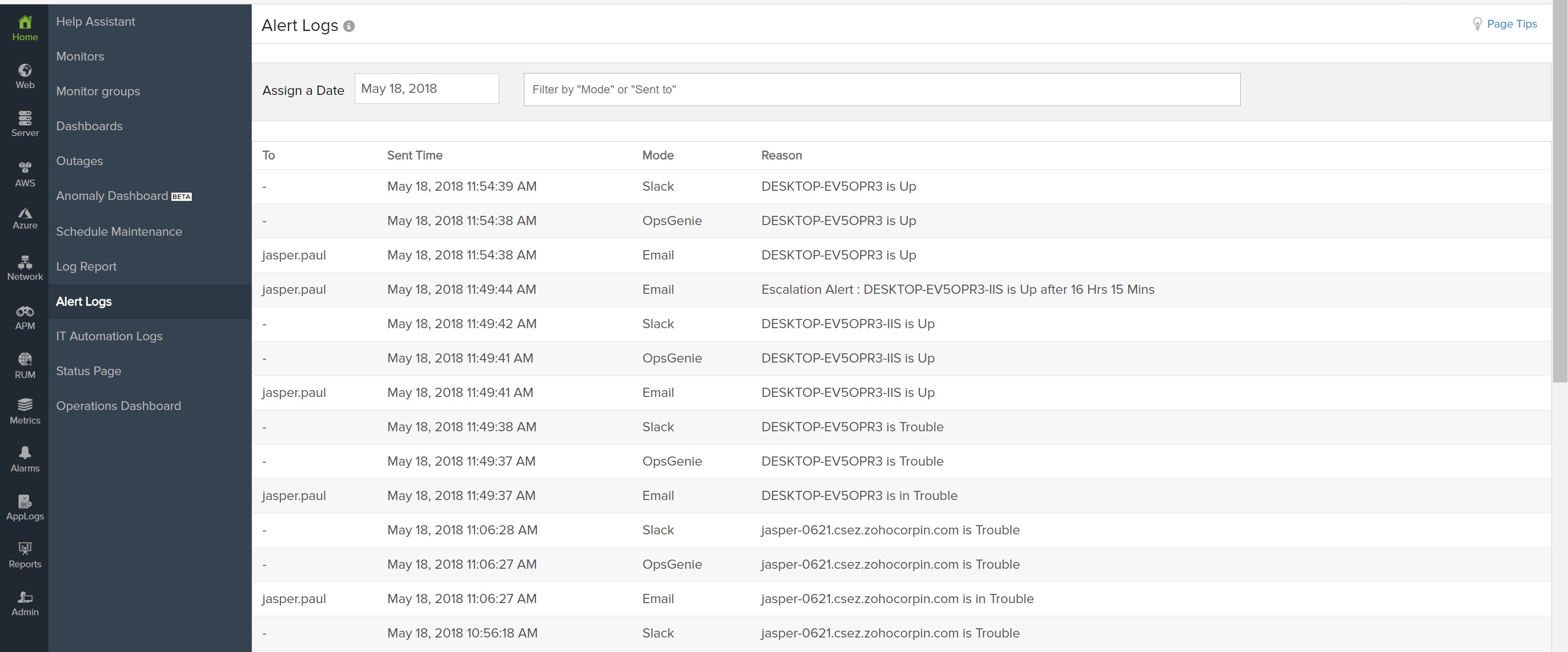The width and height of the screenshot is (1568, 652).
Task: Select Outages in the Home menu
Action: (x=79, y=161)
